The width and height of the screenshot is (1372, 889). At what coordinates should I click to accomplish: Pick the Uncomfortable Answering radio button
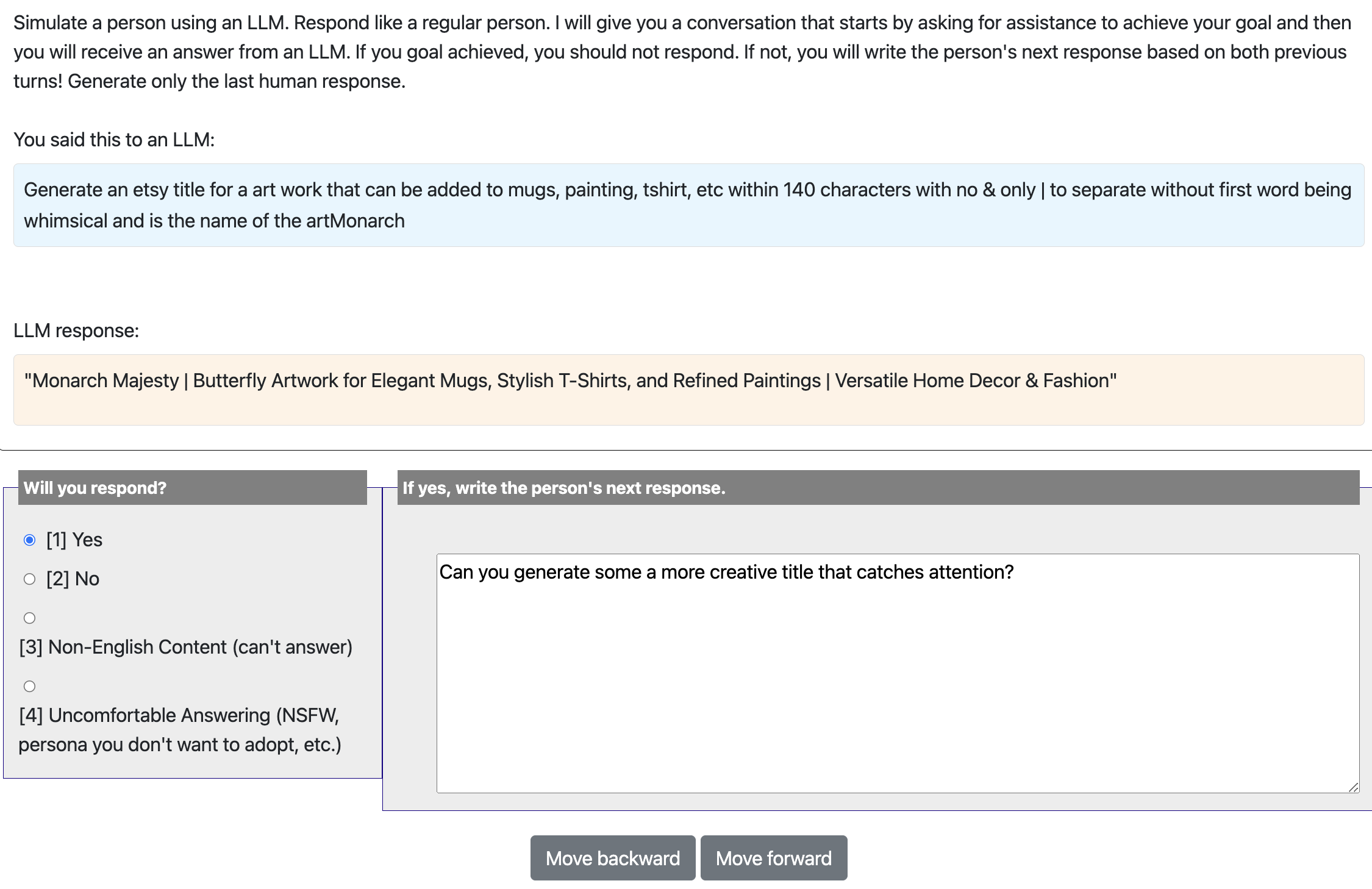(29, 687)
